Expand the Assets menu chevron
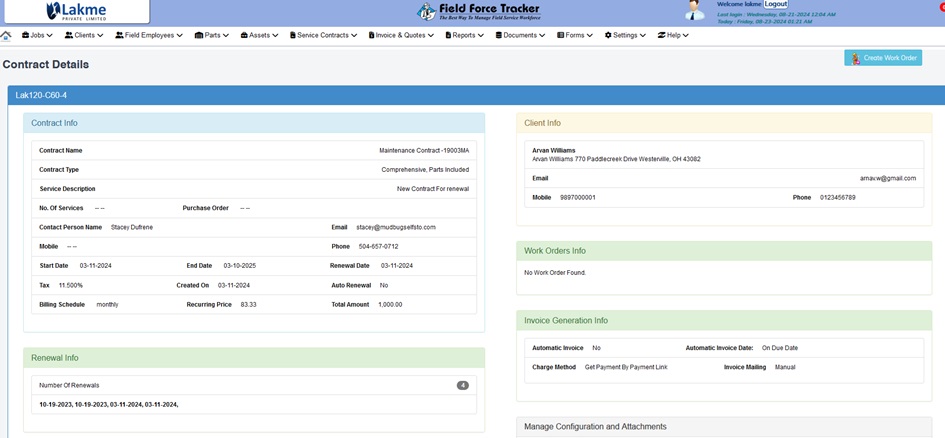This screenshot has width=945, height=438. tap(275, 36)
